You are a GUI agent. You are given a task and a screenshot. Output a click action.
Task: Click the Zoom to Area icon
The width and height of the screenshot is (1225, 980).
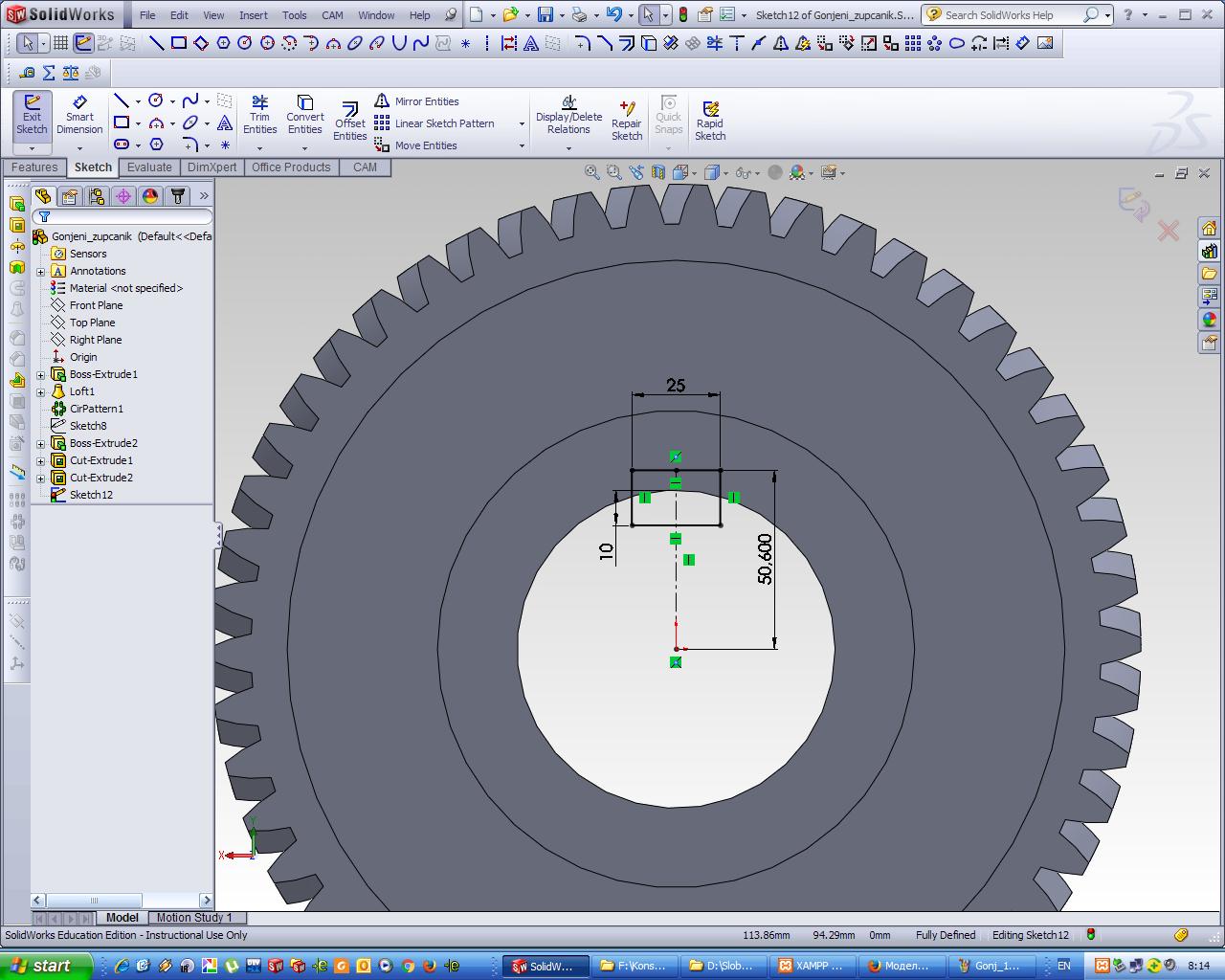point(613,172)
